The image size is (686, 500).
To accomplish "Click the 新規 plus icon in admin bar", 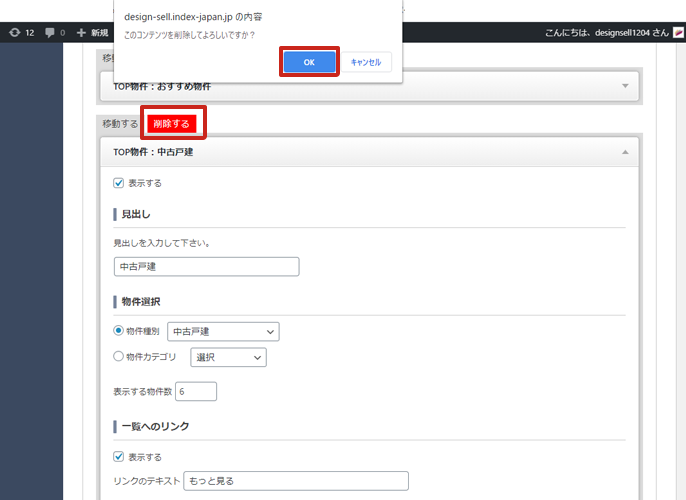I will [x=92, y=33].
